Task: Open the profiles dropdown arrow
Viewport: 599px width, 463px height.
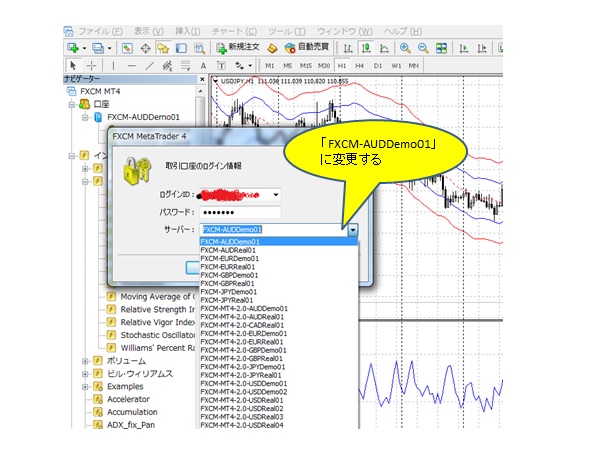Action: [x=110, y=49]
